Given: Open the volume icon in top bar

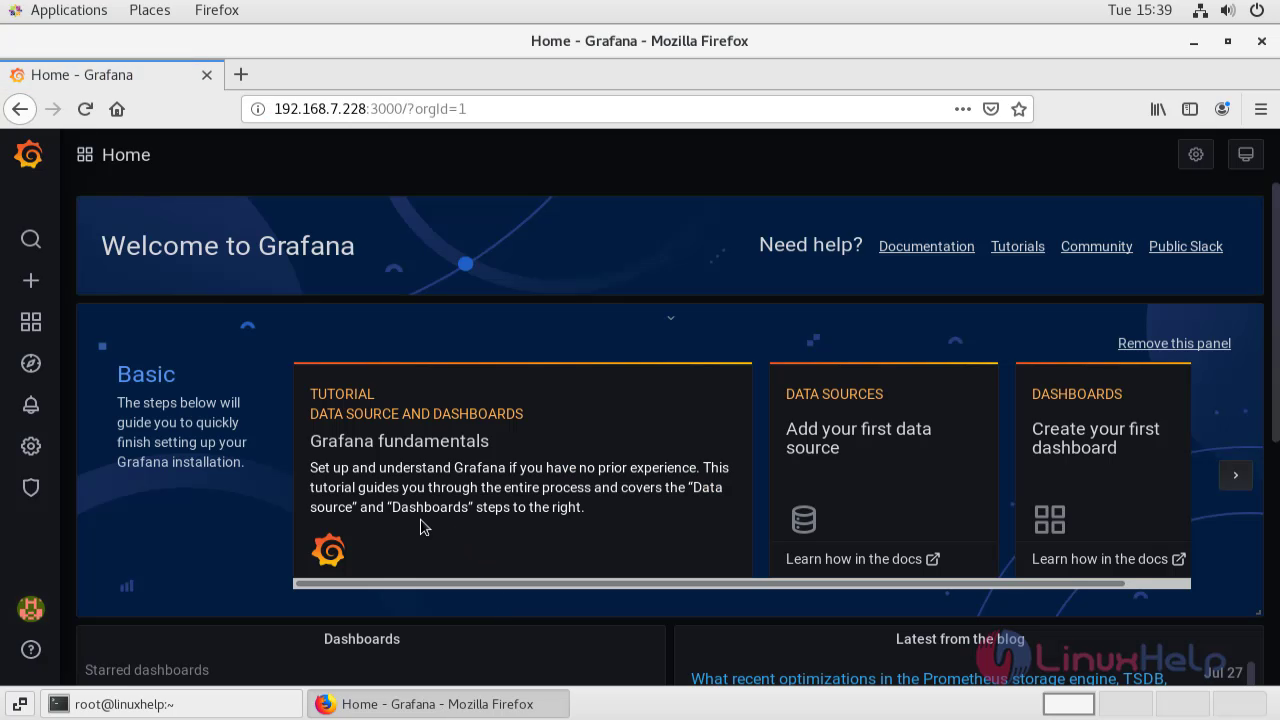Looking at the screenshot, I should tap(1229, 10).
